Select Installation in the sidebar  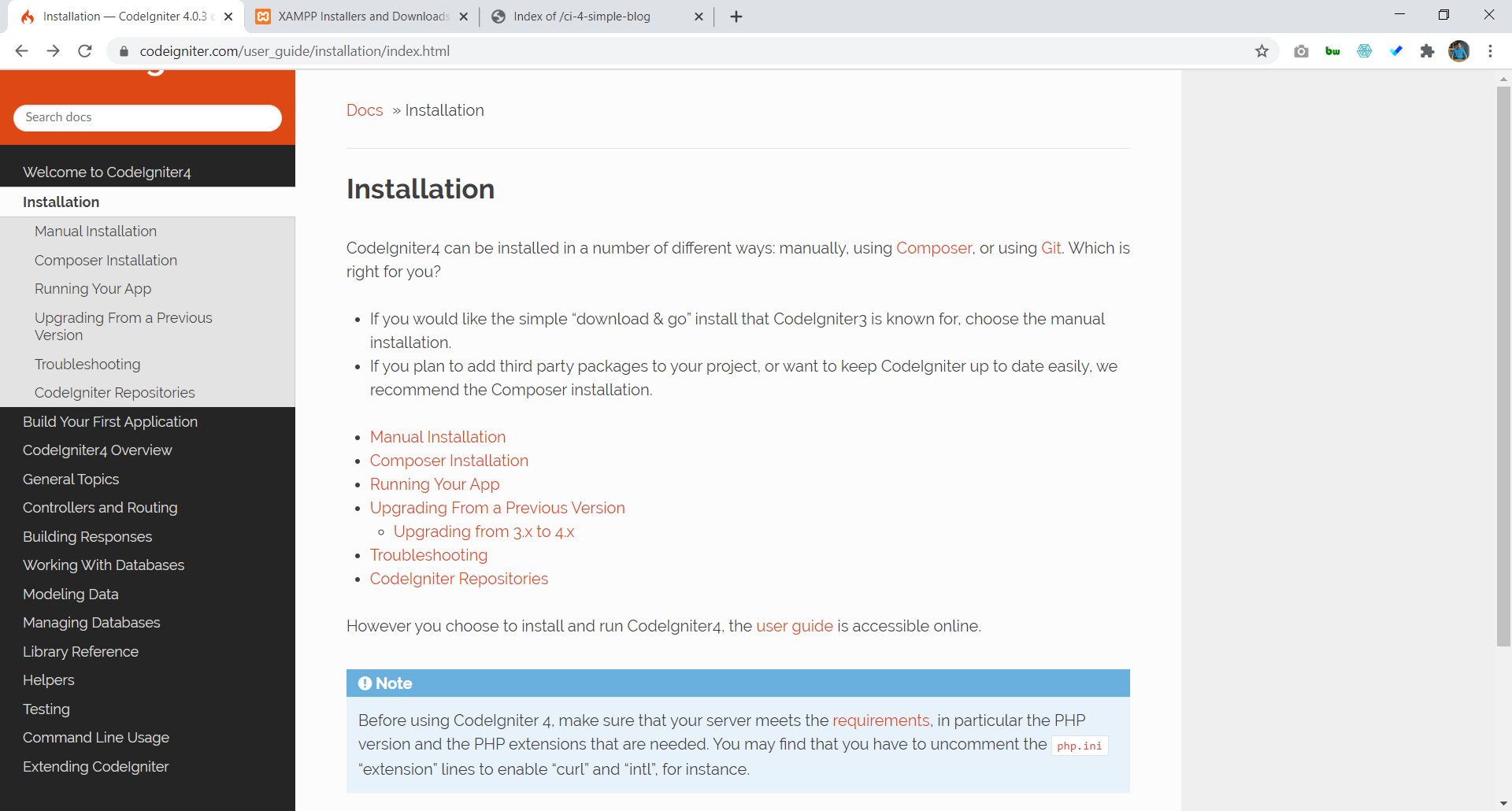pos(147,202)
